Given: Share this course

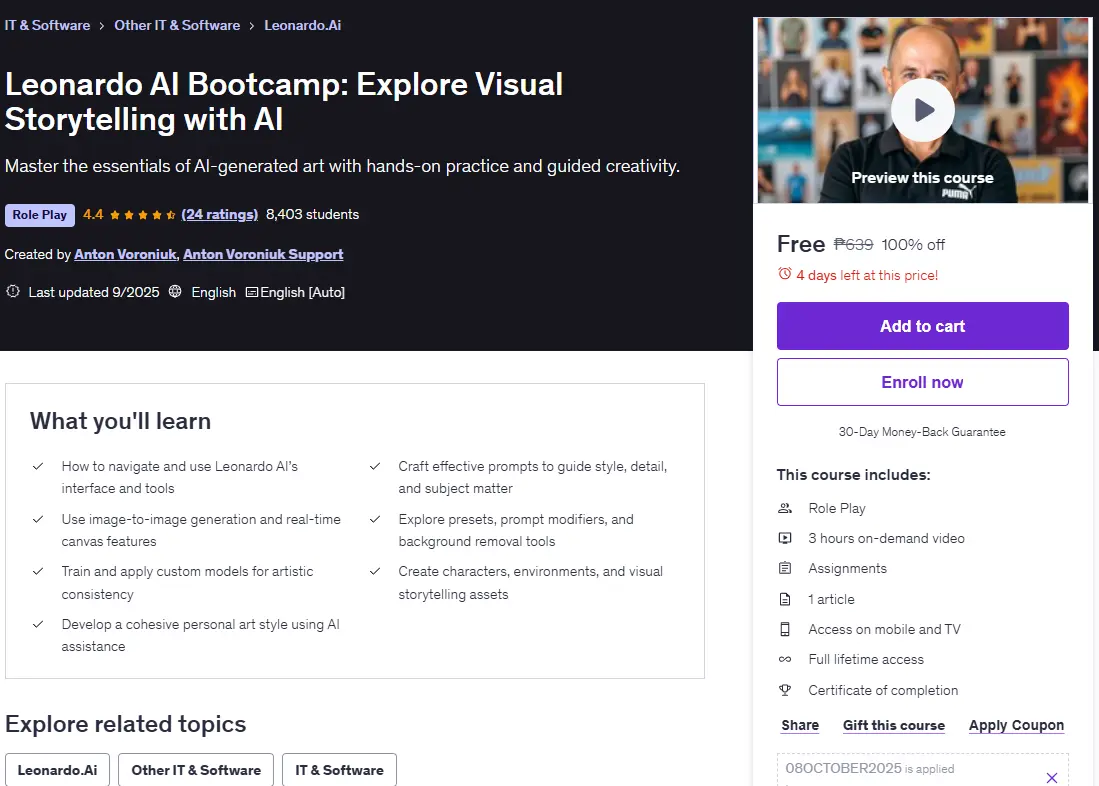Looking at the screenshot, I should click(800, 726).
